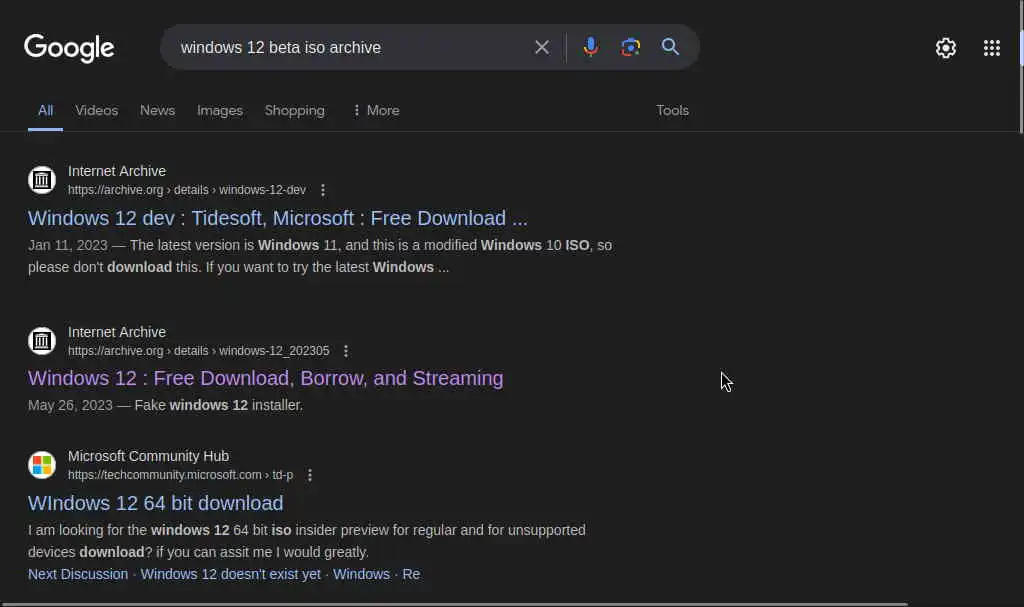Open the 'Windows' sublink under Microsoft result
The height and width of the screenshot is (607, 1024).
point(361,574)
